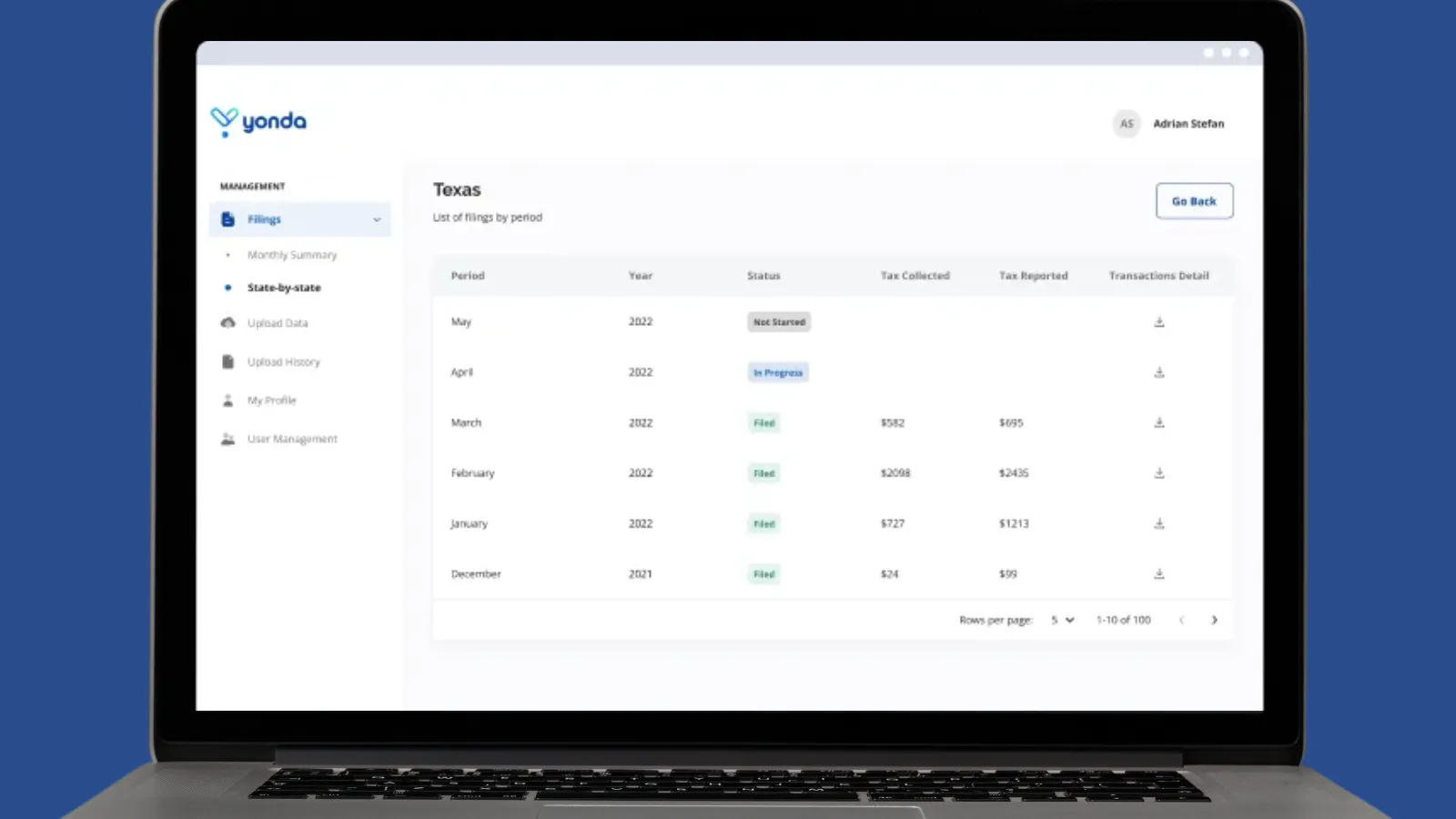Viewport: 1456px width, 819px height.
Task: Select the Filings menu item
Action: click(300, 219)
